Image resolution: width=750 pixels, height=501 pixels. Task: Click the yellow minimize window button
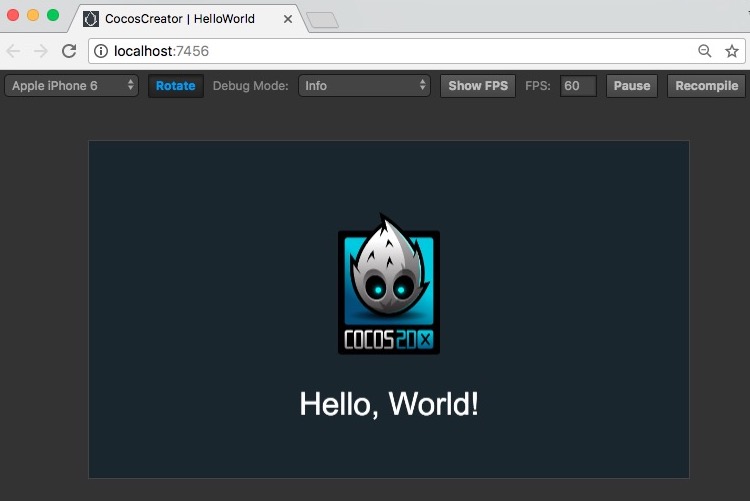point(33,15)
